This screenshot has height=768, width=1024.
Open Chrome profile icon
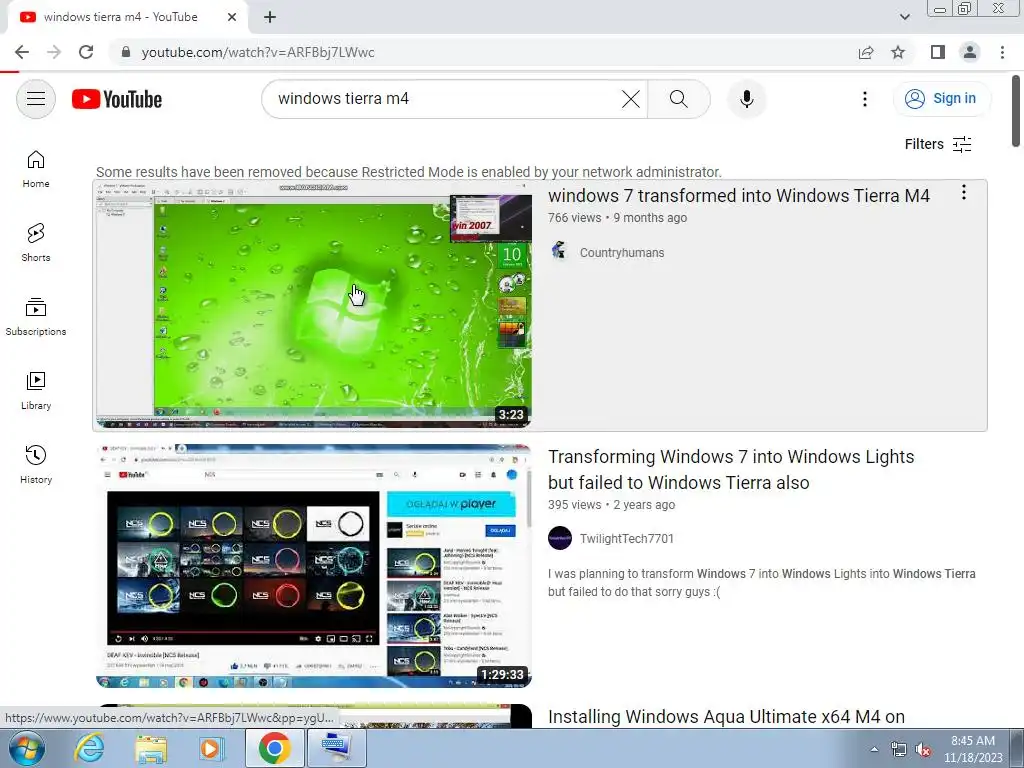coord(970,52)
